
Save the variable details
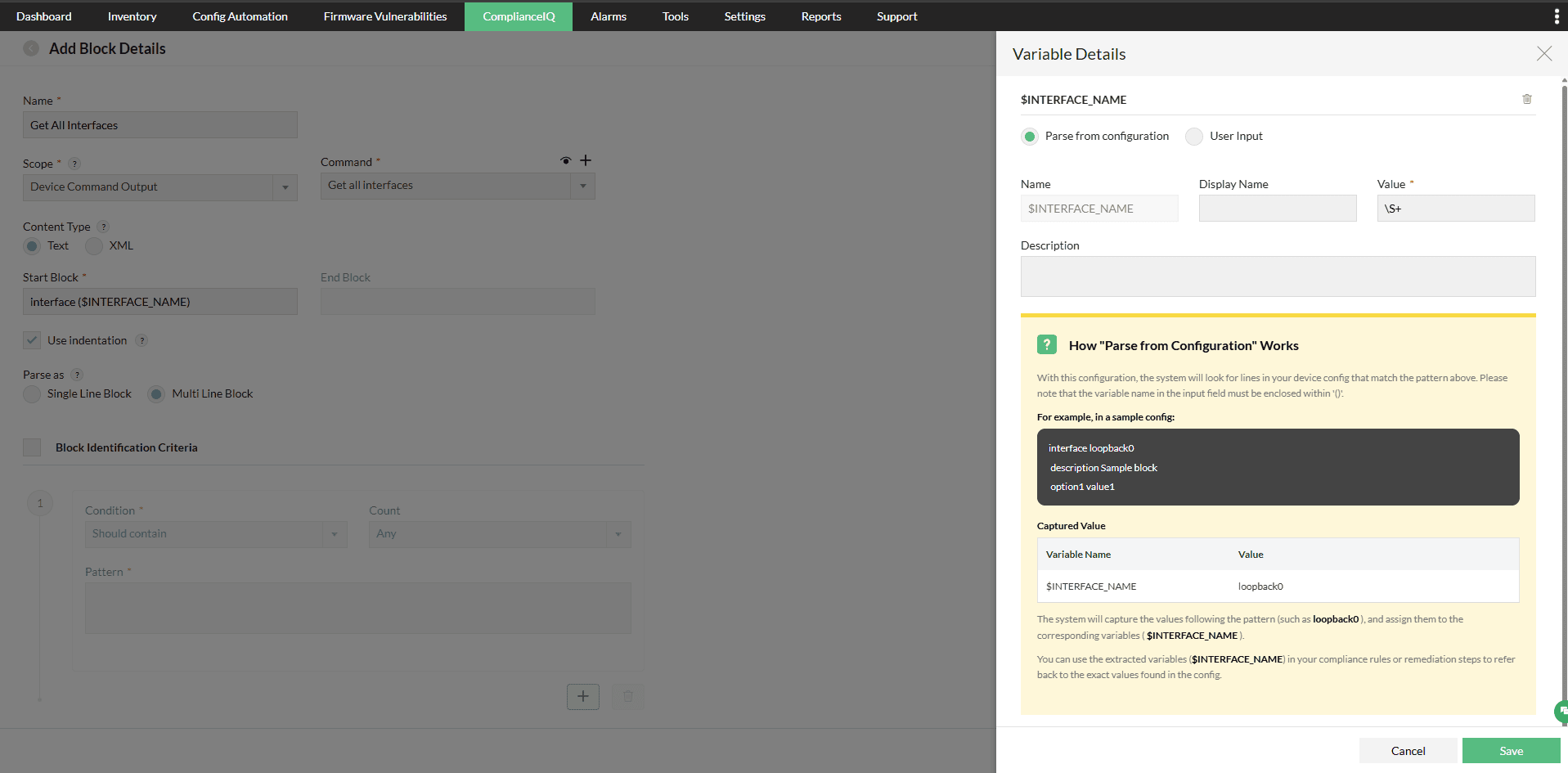[1511, 750]
